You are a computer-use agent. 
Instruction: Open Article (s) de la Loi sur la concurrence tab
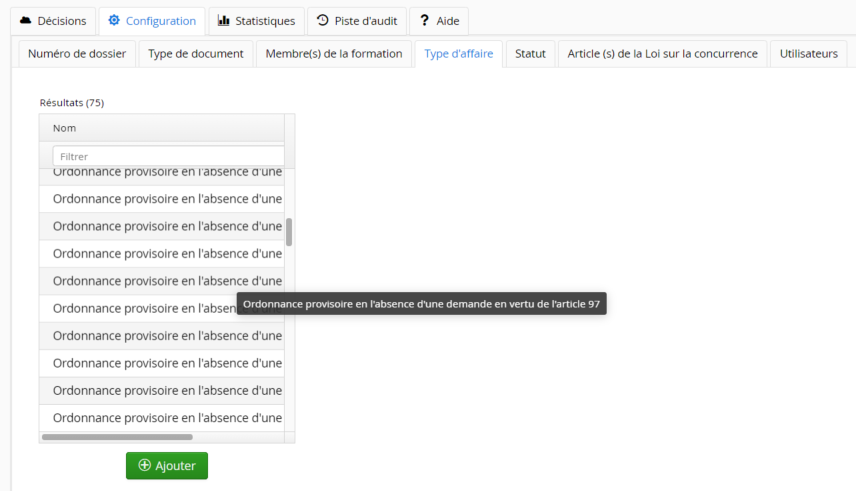[x=662, y=54]
